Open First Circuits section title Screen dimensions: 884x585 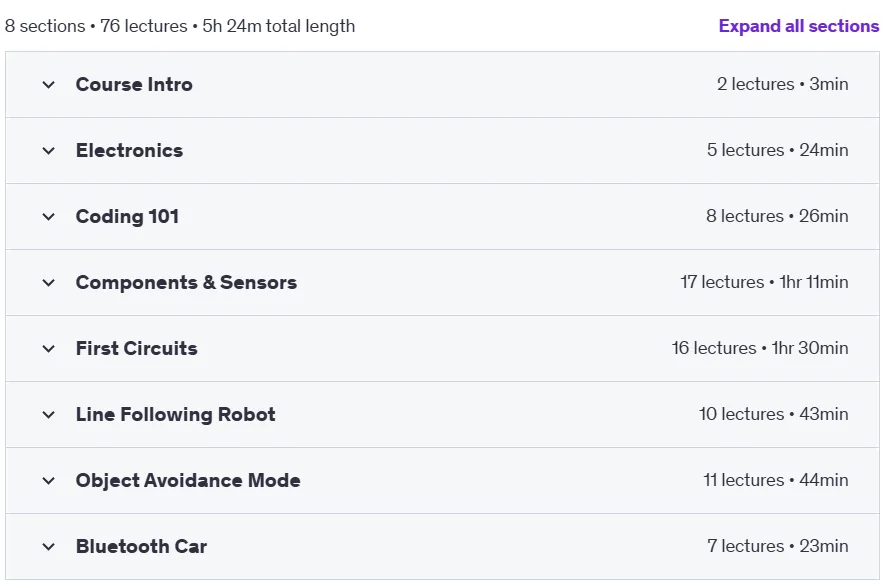coord(136,348)
